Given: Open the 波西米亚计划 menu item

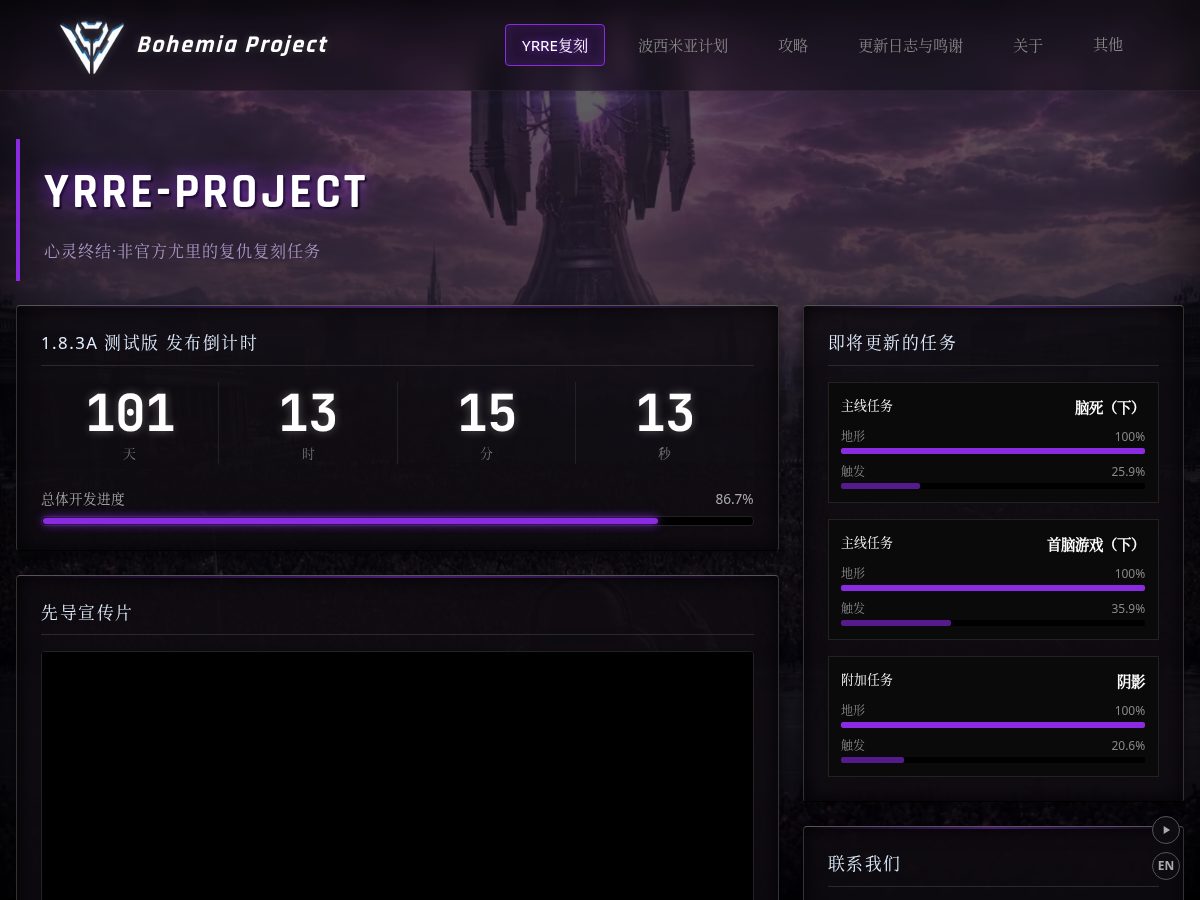Looking at the screenshot, I should click(x=683, y=45).
